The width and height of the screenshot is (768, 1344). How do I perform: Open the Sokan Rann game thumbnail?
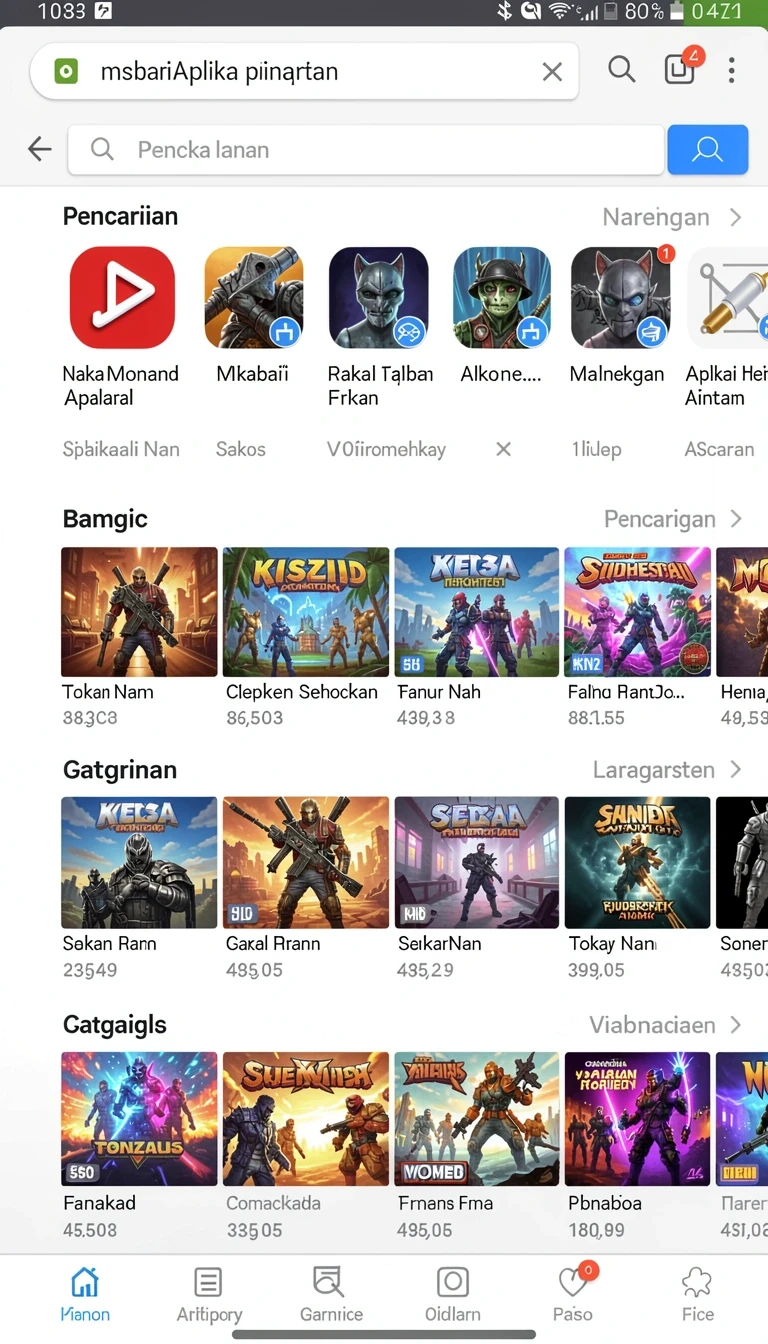click(139, 863)
